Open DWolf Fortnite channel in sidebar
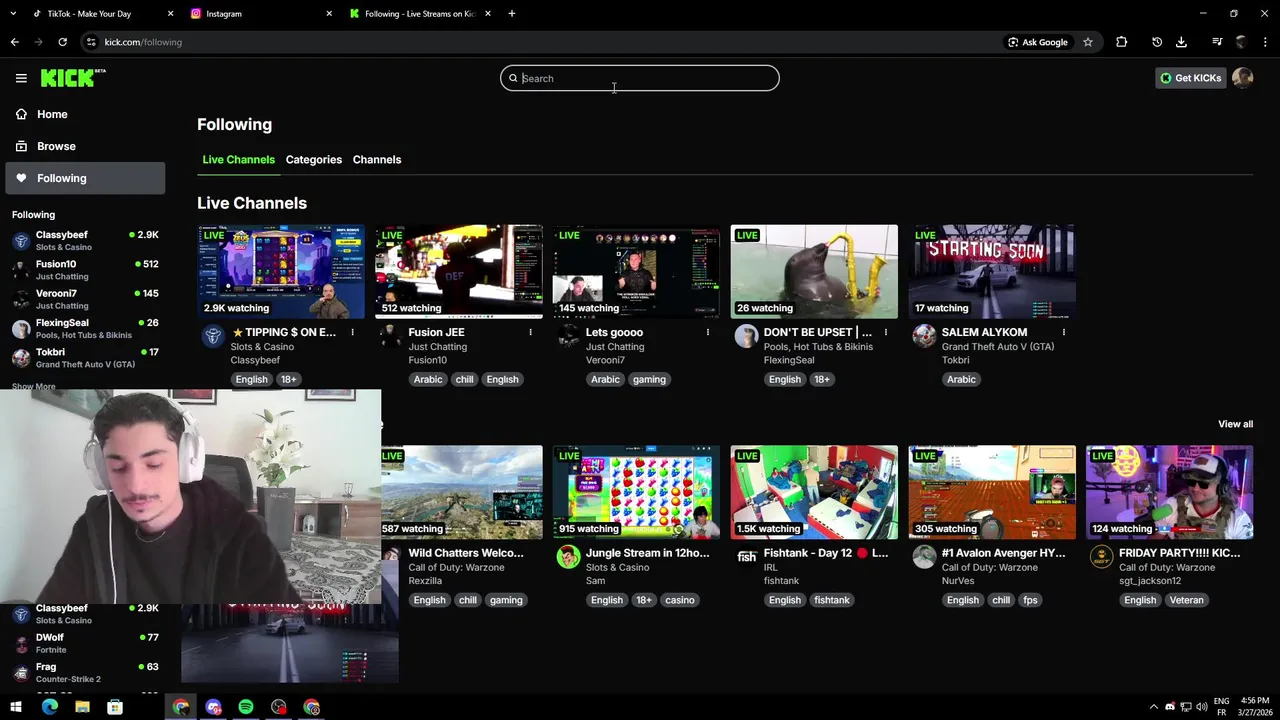Image resolution: width=1280 pixels, height=720 pixels. (85, 643)
